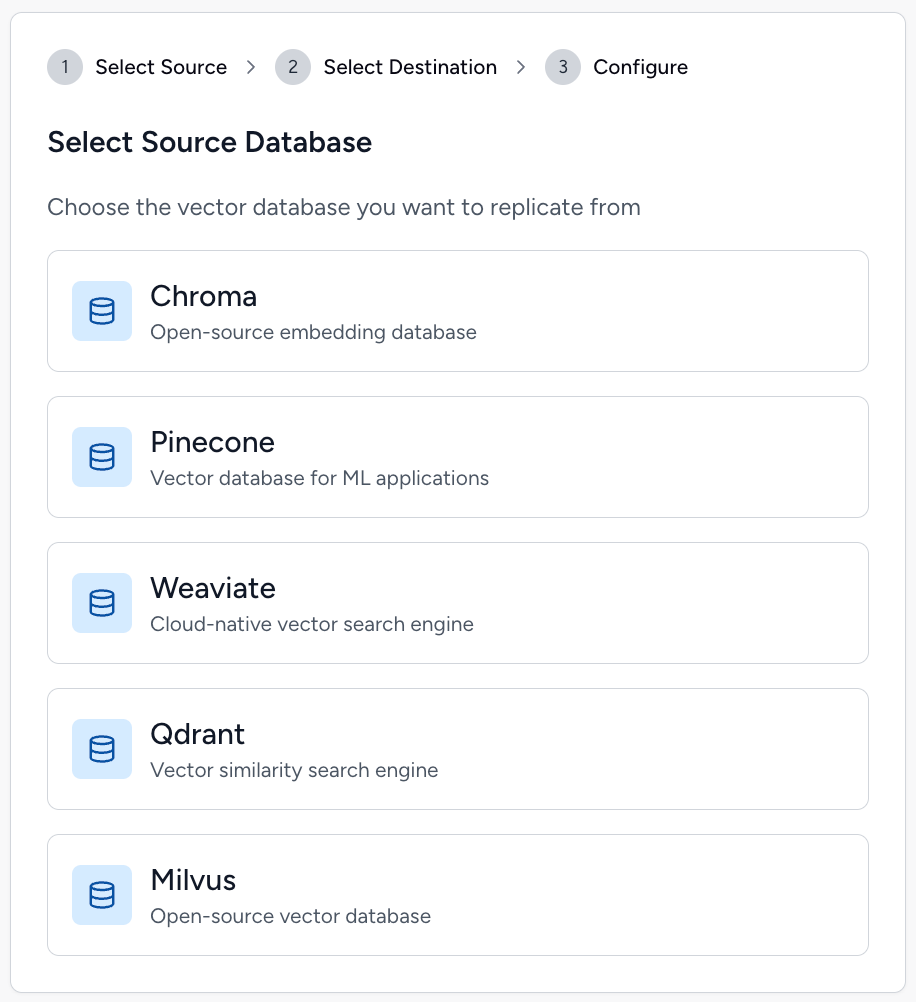Click the step 1 circle badge
Screen dimensions: 916x1002
(65, 67)
